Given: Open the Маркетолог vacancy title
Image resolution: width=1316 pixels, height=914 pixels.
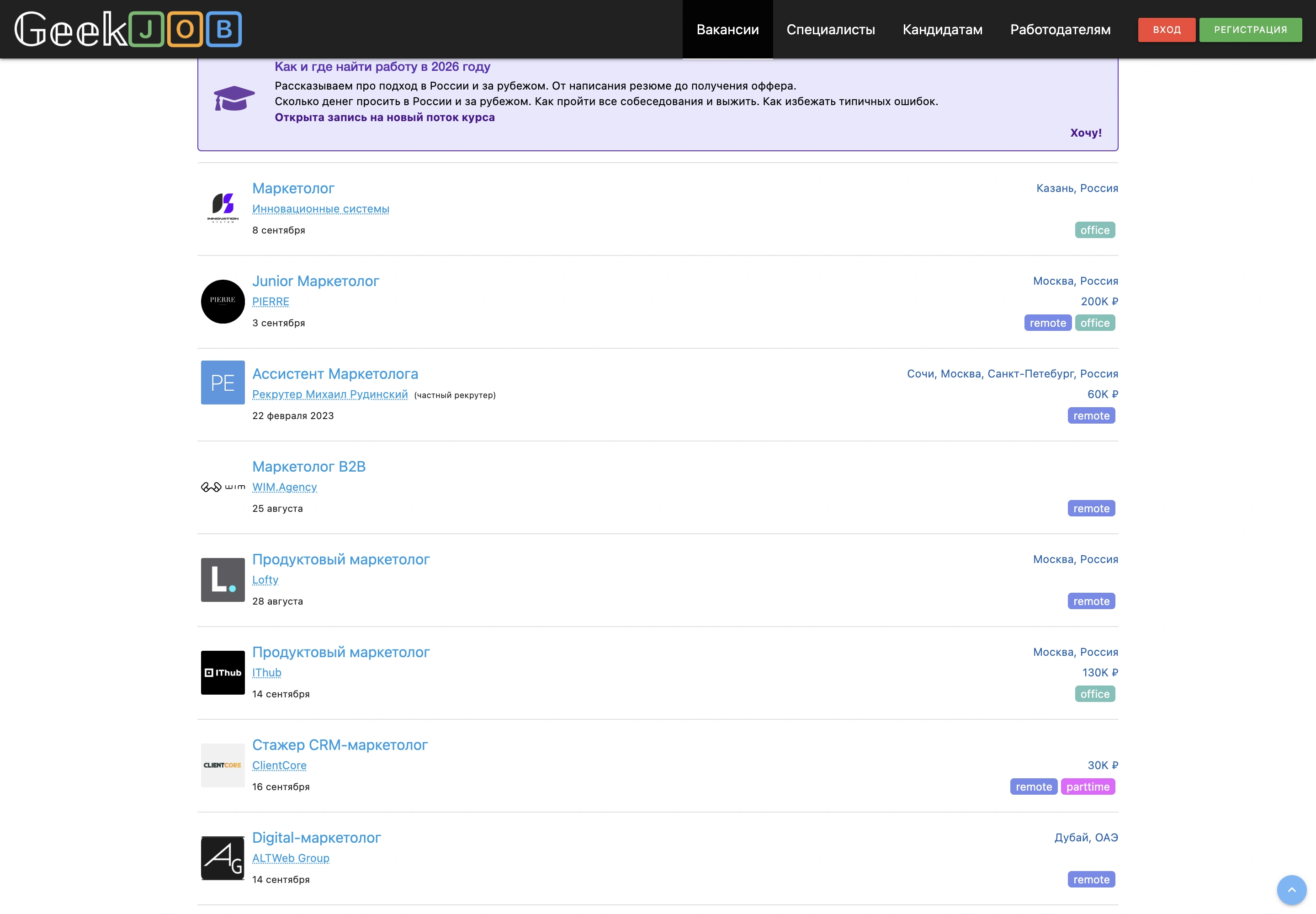Looking at the screenshot, I should (x=293, y=188).
